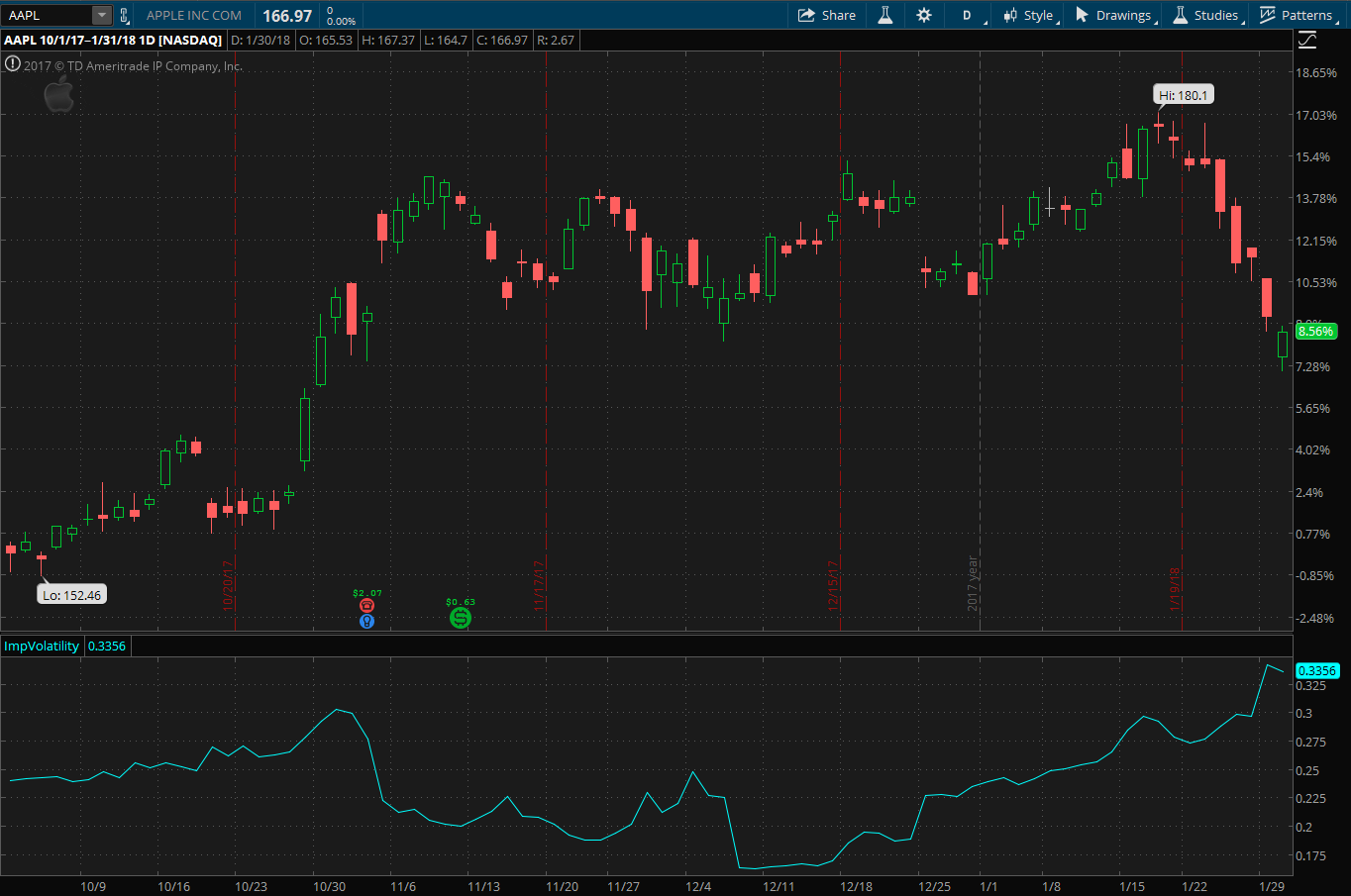This screenshot has height=896, width=1351.
Task: Click the 0.3356 value next to ImpVolatility
Action: [x=107, y=646]
